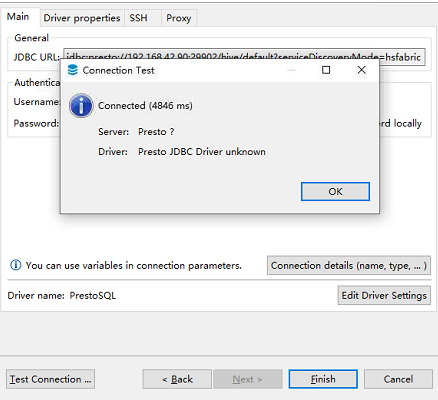Click the blue information icon beside Connected
438x400 pixels.
(x=81, y=106)
